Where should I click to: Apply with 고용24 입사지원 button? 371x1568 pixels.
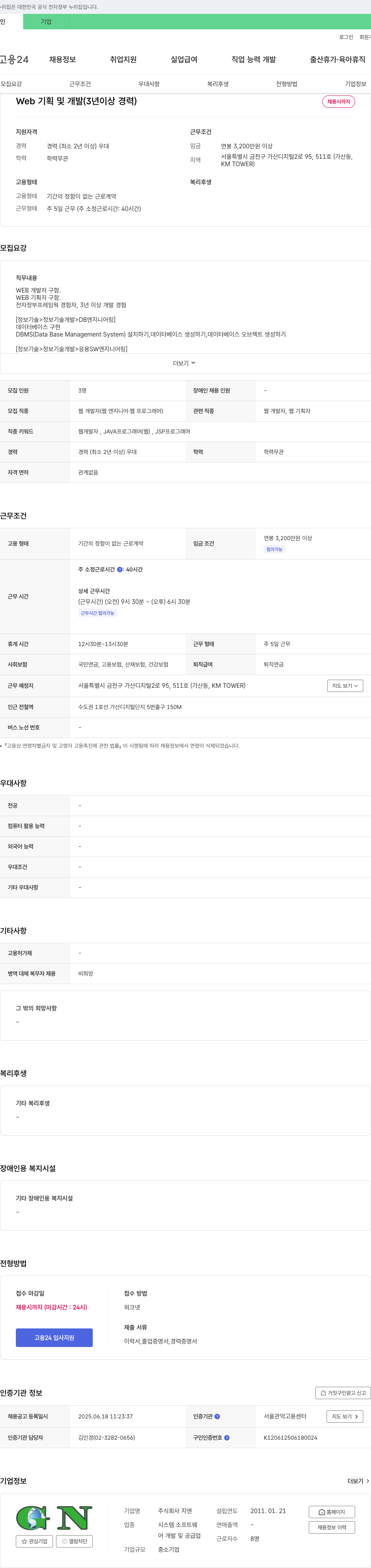(54, 1337)
